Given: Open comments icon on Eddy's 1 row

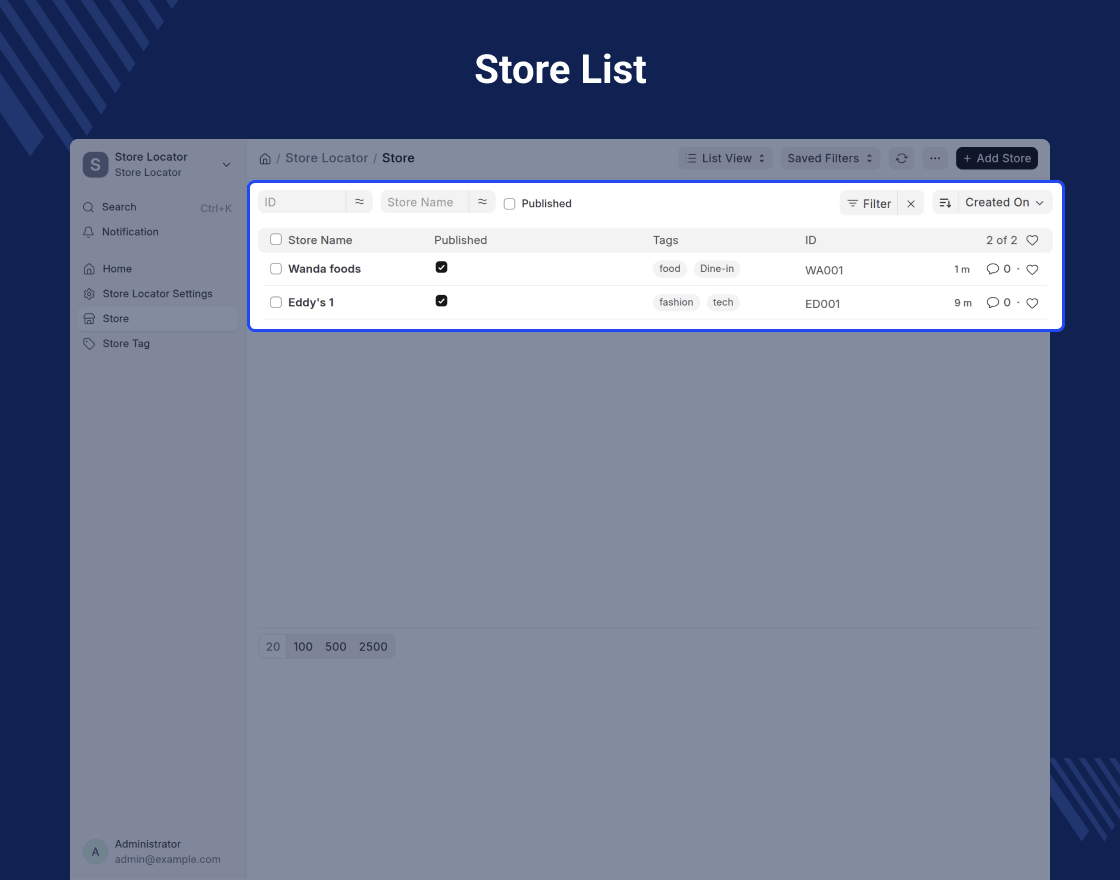Looking at the screenshot, I should pos(992,303).
